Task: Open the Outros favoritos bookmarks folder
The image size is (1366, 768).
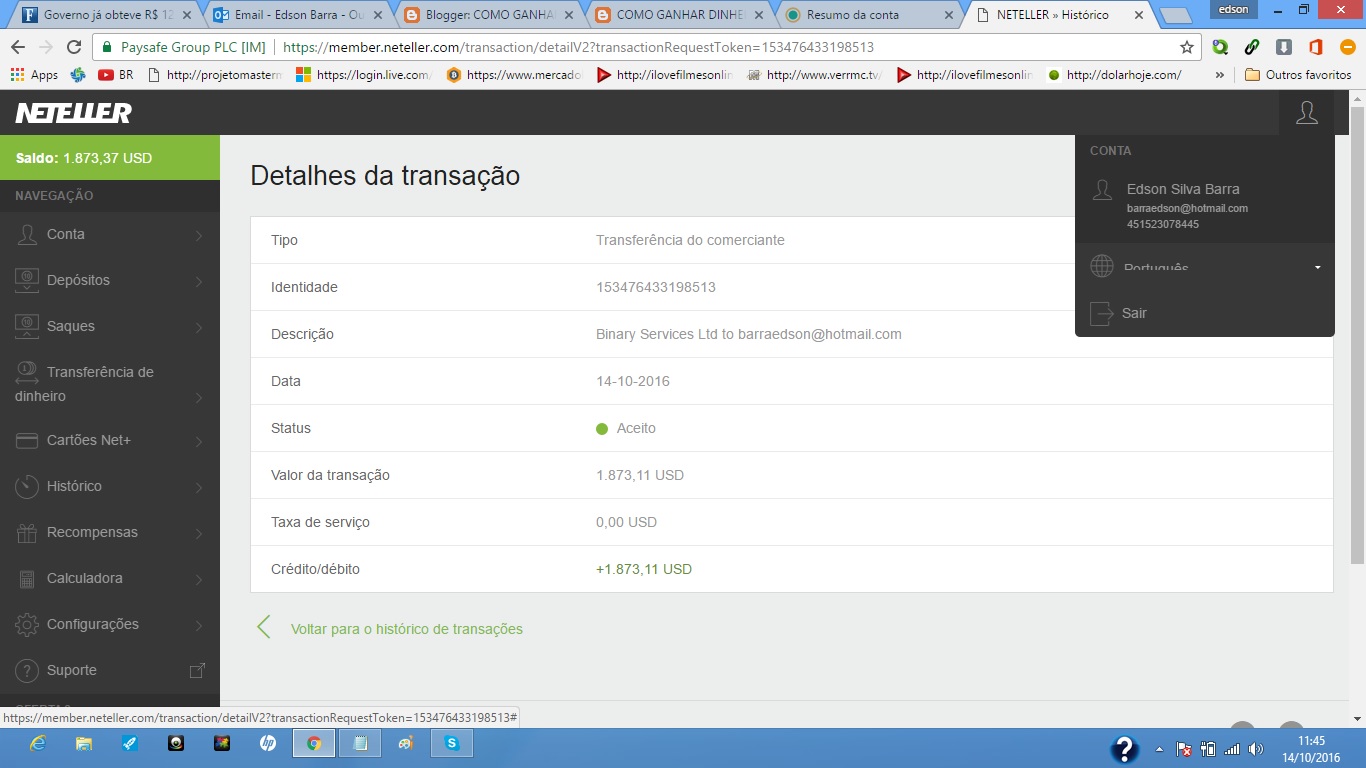Action: (x=1298, y=74)
